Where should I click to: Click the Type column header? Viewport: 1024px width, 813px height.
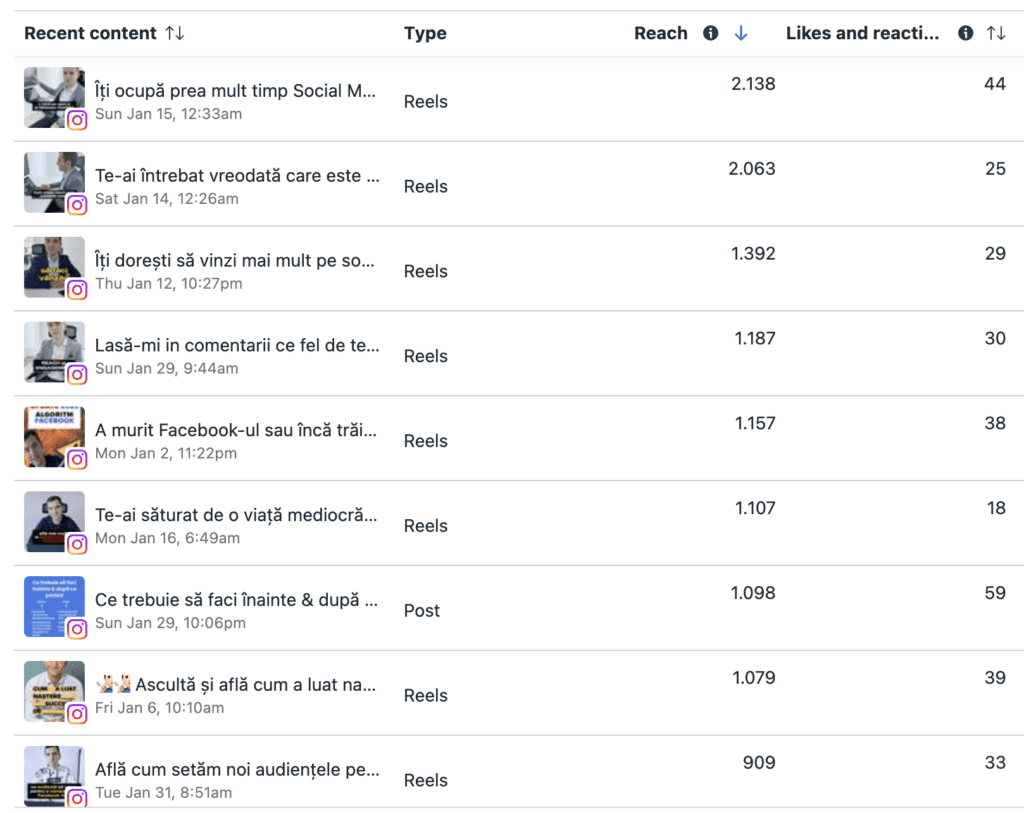click(x=425, y=33)
